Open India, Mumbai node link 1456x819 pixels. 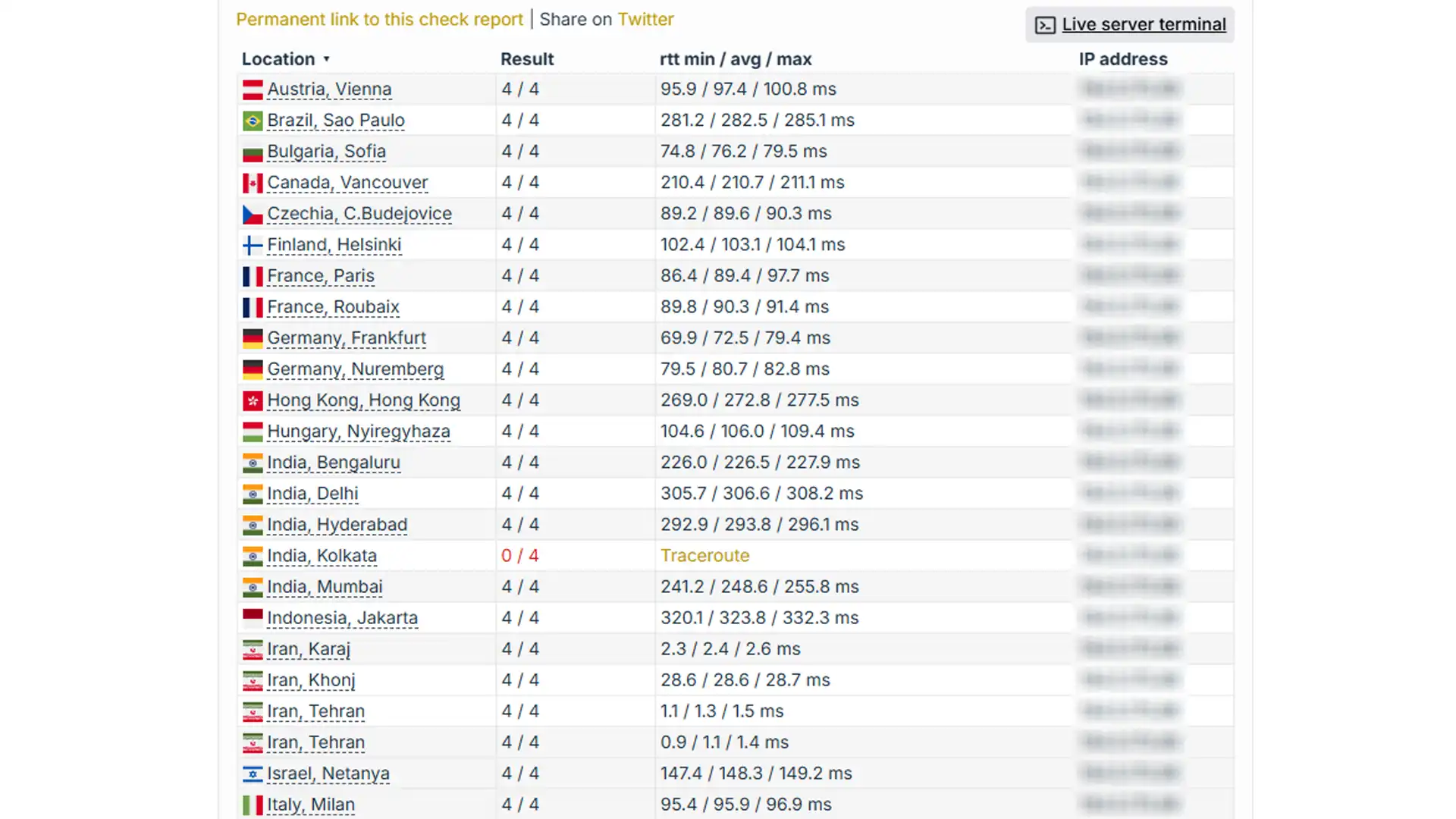[x=325, y=587]
